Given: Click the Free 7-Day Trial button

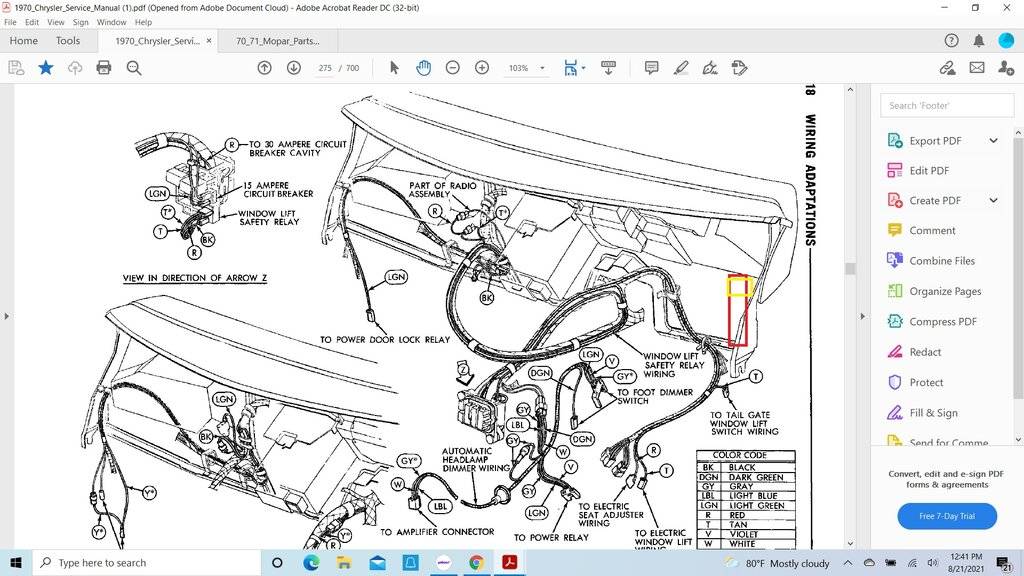Looking at the screenshot, I should tap(946, 516).
